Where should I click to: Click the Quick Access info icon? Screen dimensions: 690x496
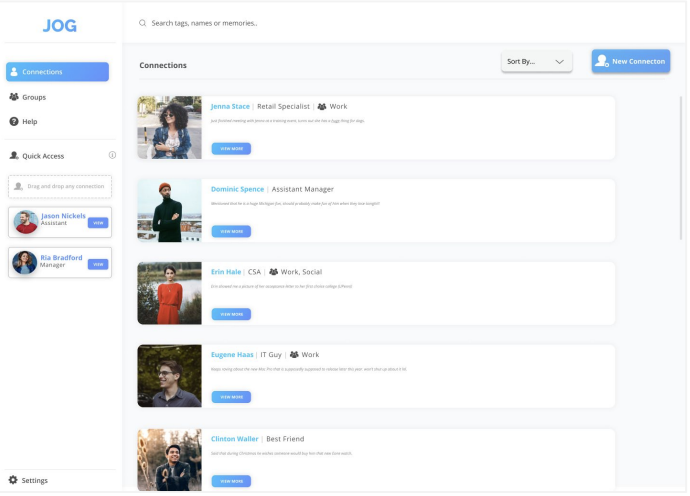tap(112, 155)
